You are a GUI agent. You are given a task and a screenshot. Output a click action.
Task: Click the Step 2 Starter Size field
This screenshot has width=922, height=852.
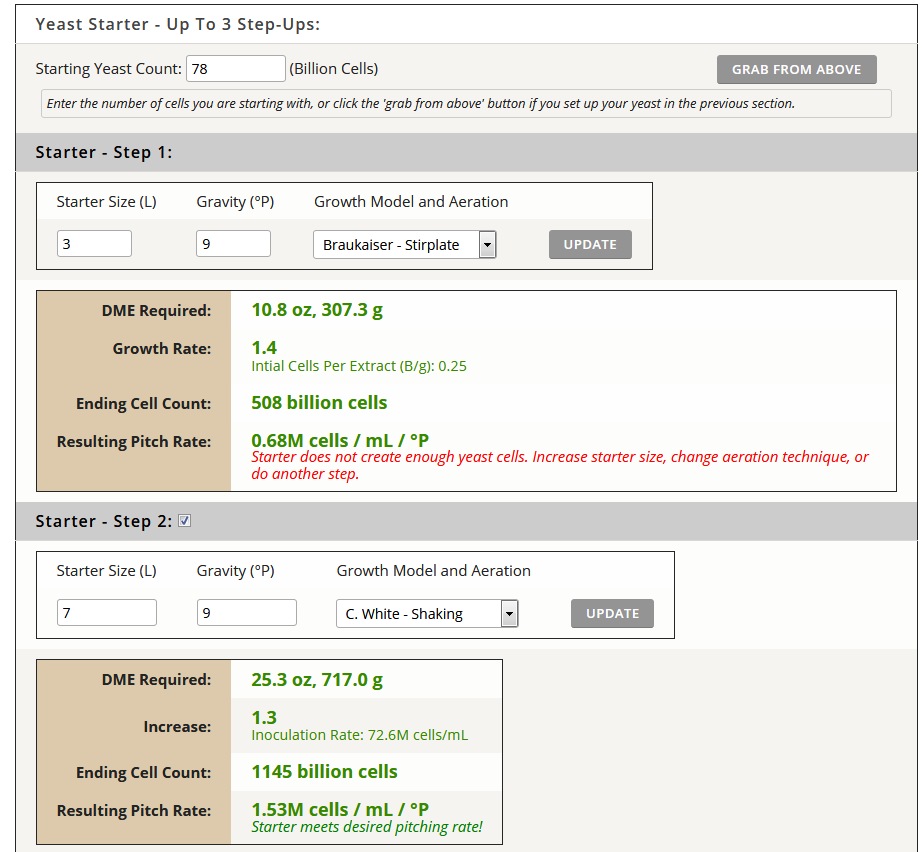pos(106,613)
